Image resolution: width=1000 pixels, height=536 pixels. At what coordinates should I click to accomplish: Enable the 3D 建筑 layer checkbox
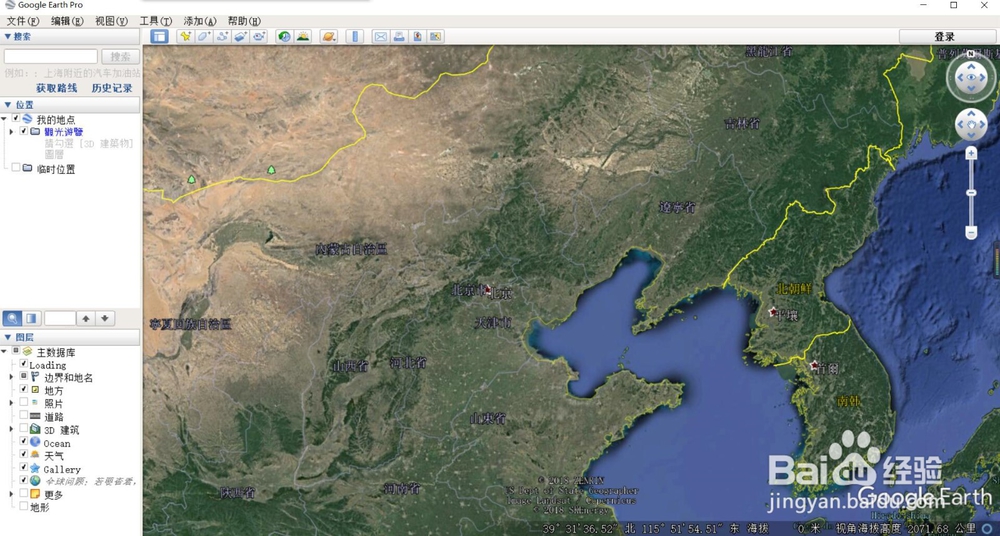24,429
